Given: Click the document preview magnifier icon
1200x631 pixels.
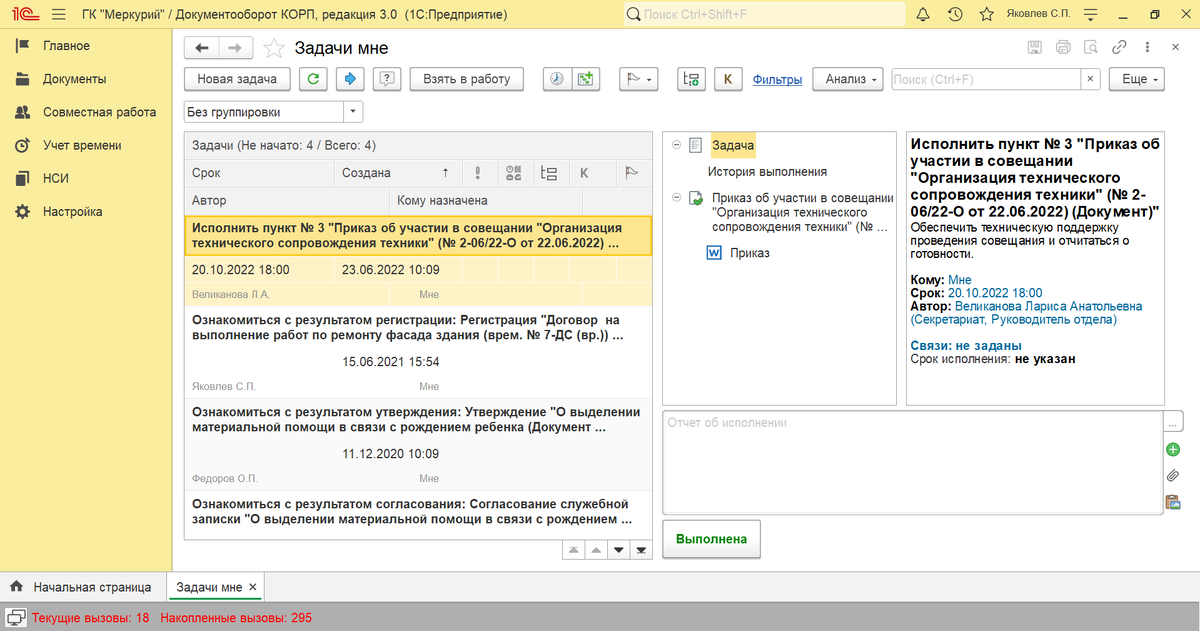Looking at the screenshot, I should click(1091, 47).
